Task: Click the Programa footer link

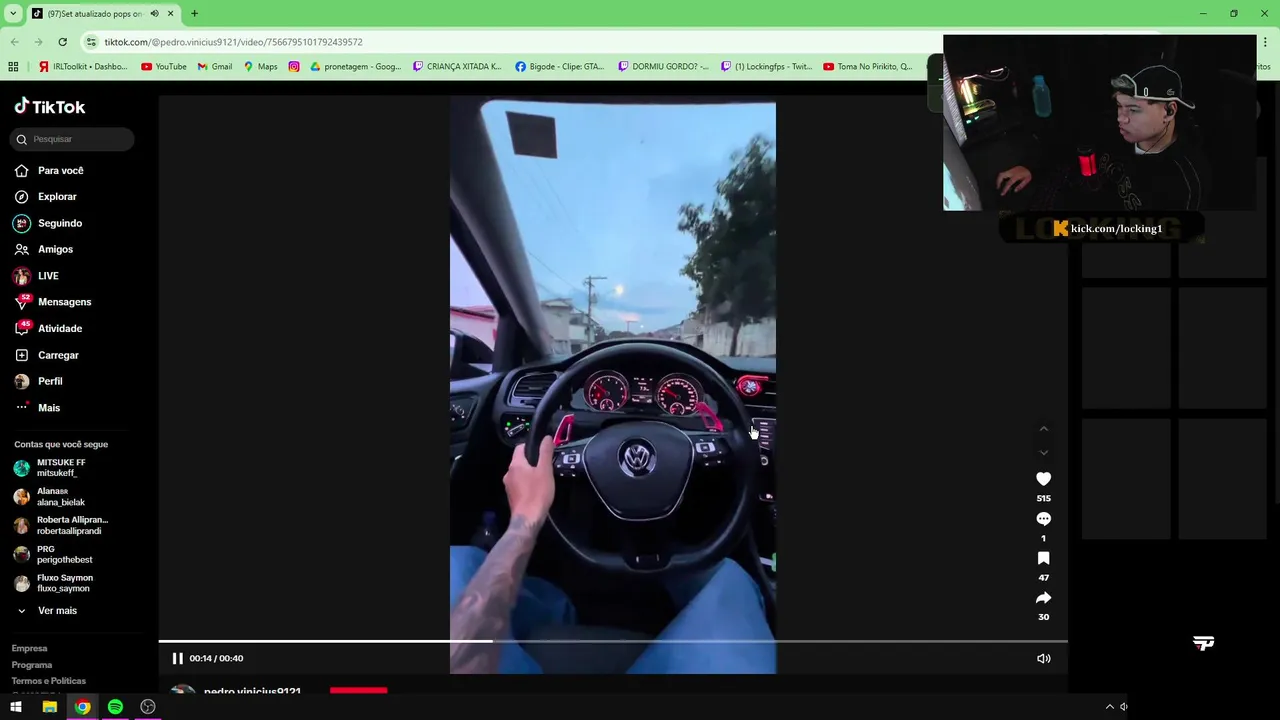Action: (32, 665)
